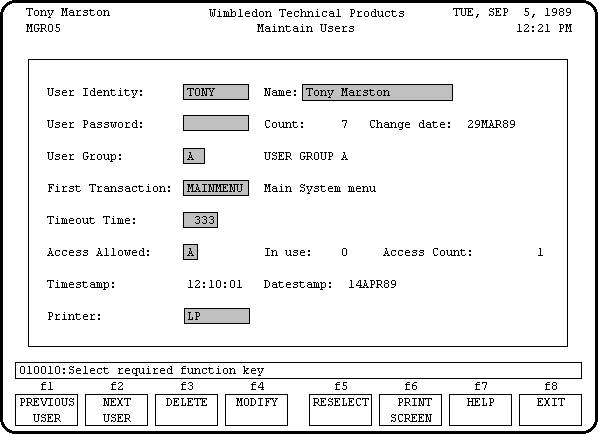Click the First Transaction field MAINMENU
Screen dimensions: 598x434
[x=216, y=188]
